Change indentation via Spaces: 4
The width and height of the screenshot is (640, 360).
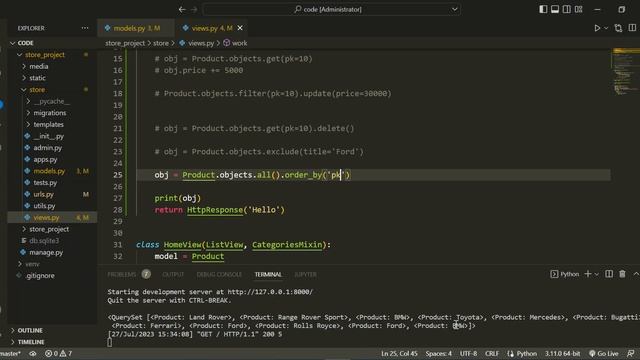click(438, 353)
